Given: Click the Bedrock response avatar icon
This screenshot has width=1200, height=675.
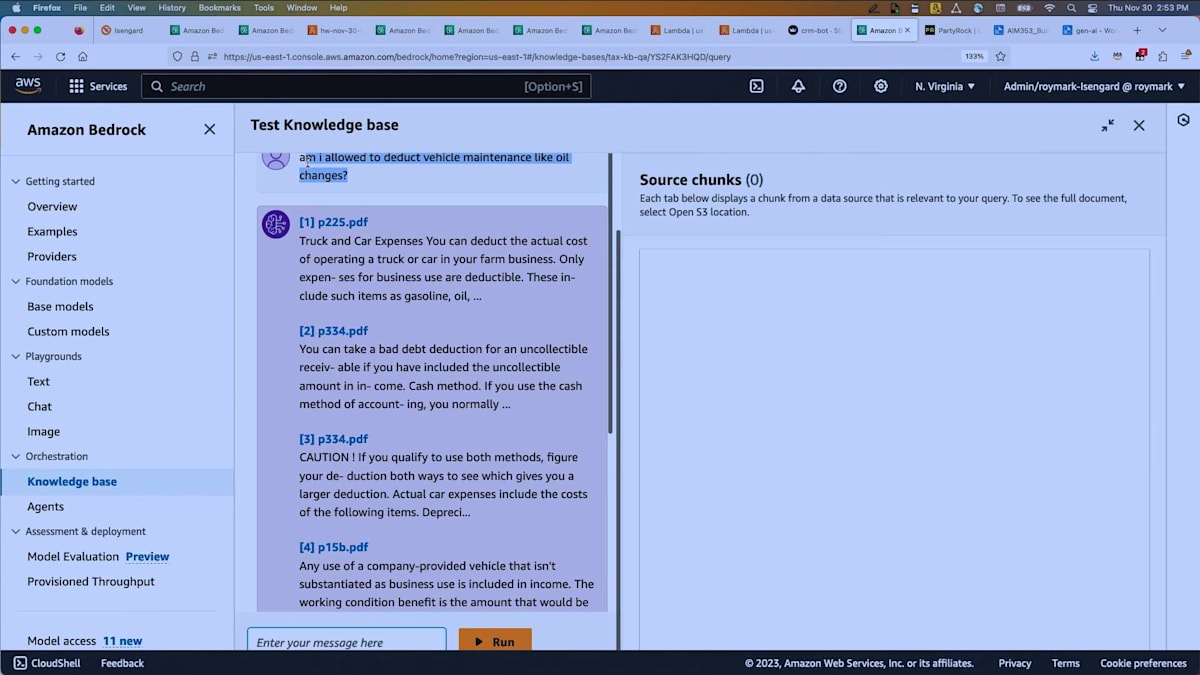Looking at the screenshot, I should [276, 224].
